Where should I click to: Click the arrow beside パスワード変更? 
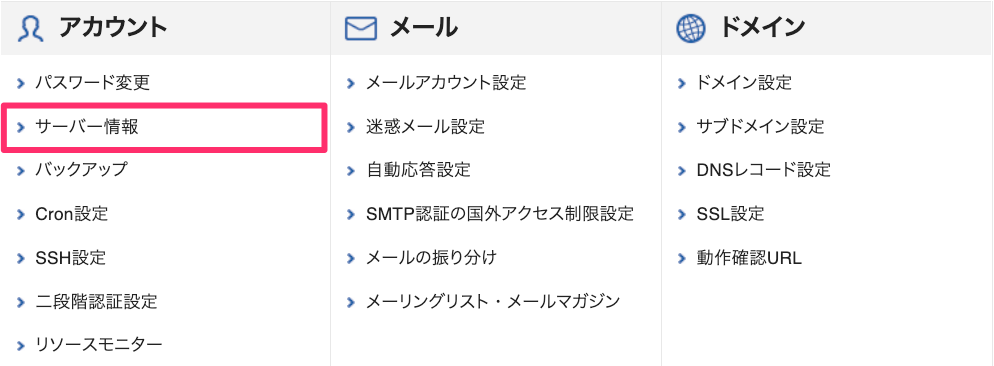click(21, 83)
